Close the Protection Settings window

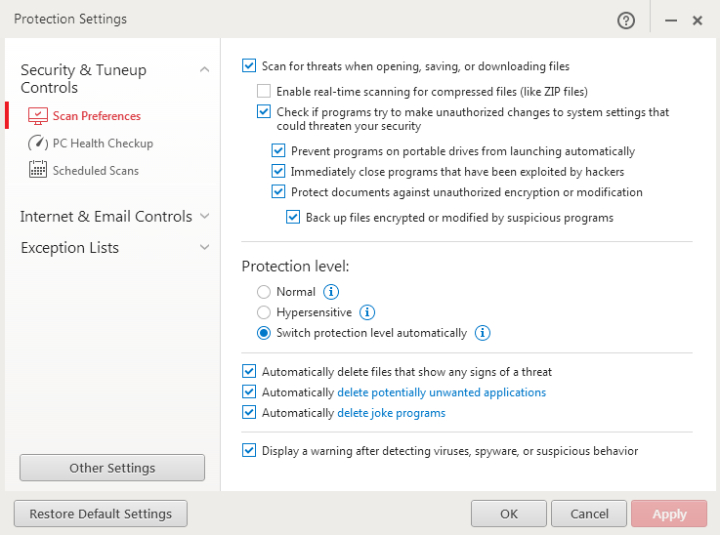[x=697, y=21]
